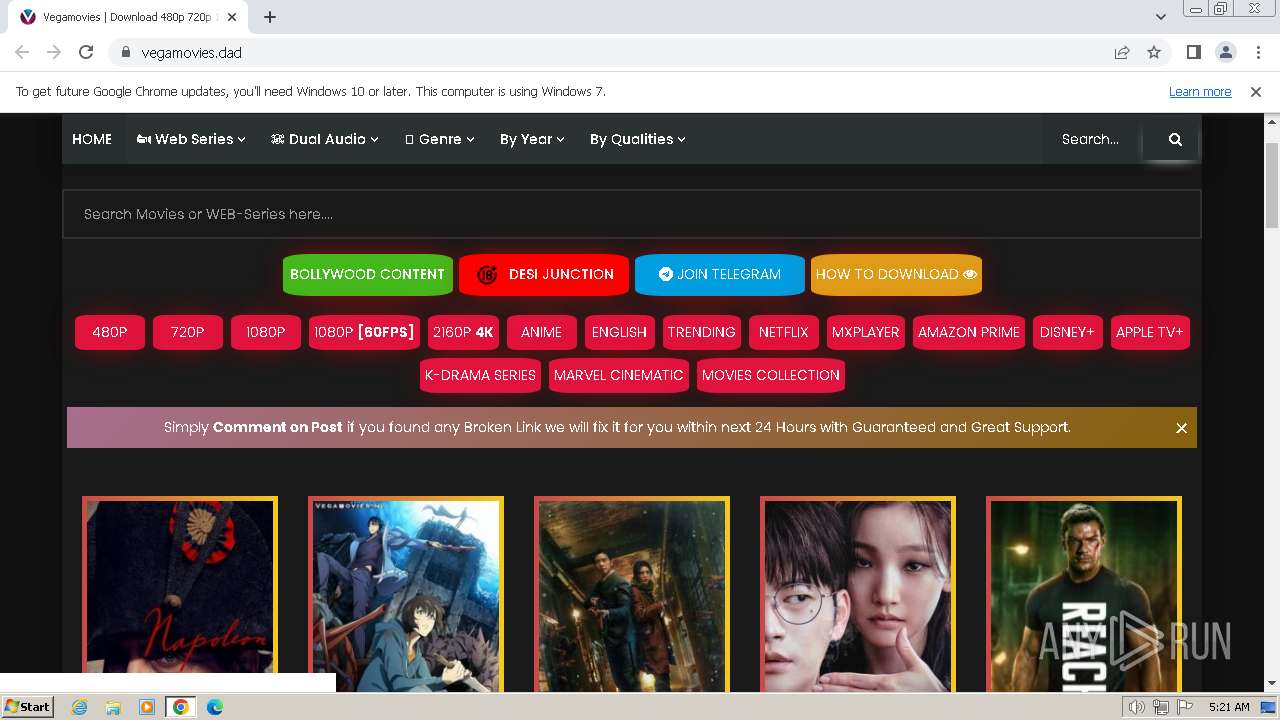Open MARVEL CINEMATIC category

(619, 375)
